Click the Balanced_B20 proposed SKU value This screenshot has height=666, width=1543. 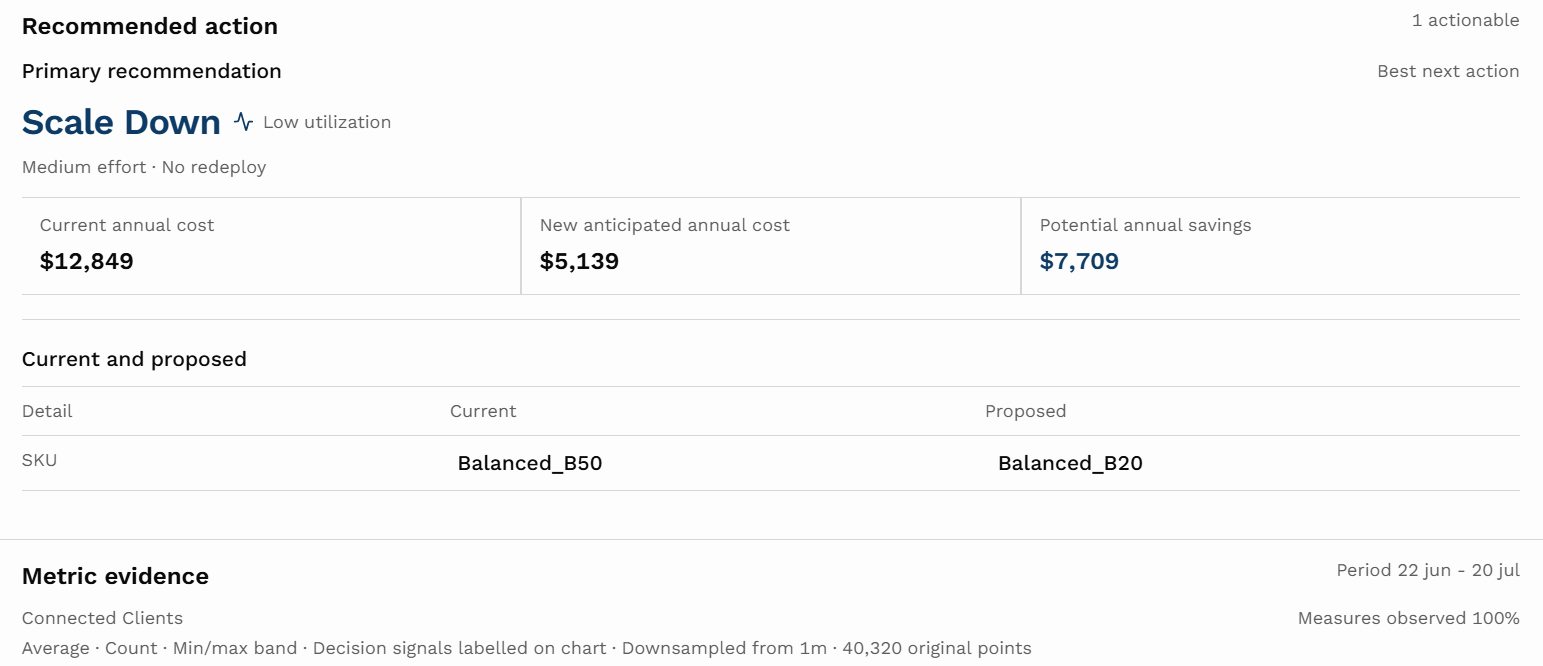click(1070, 463)
